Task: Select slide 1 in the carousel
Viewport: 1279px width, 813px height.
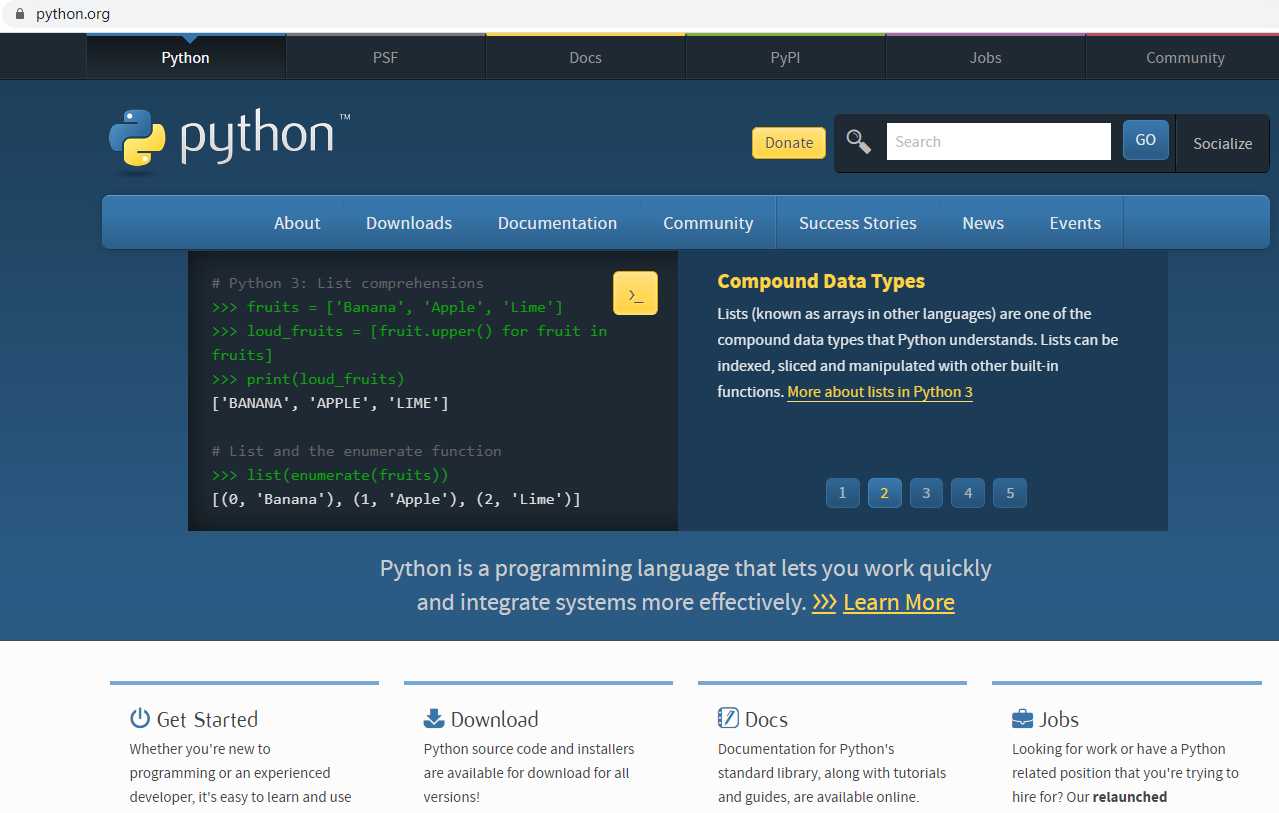Action: [x=843, y=492]
